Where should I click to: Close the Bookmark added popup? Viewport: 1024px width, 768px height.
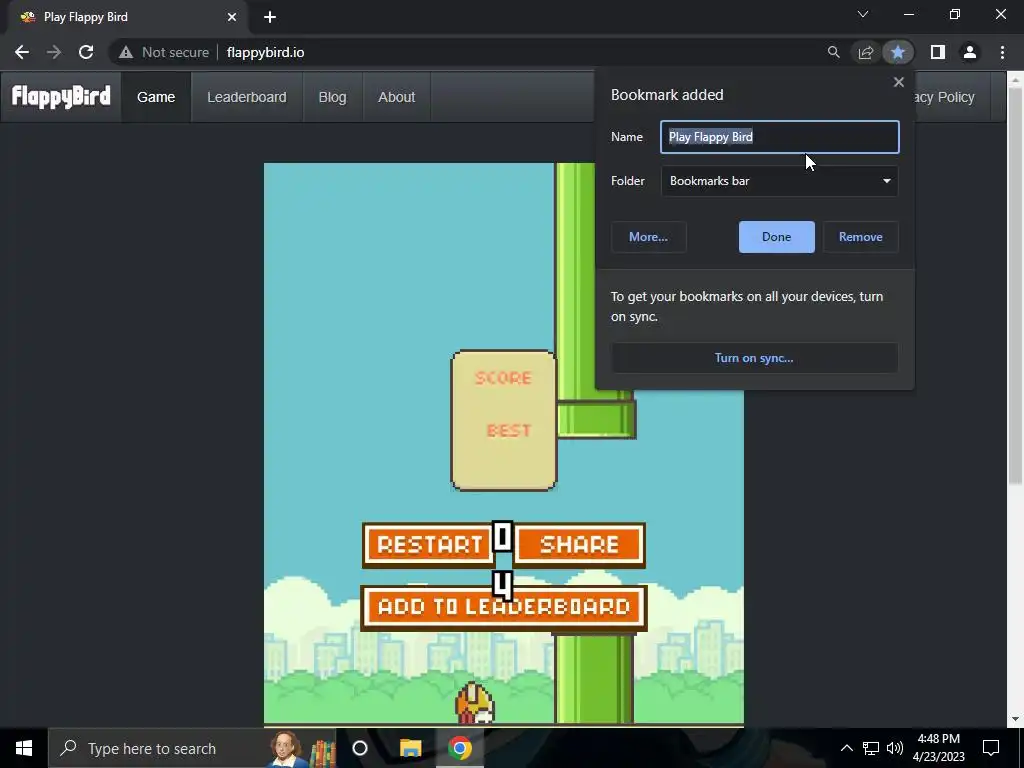[899, 82]
